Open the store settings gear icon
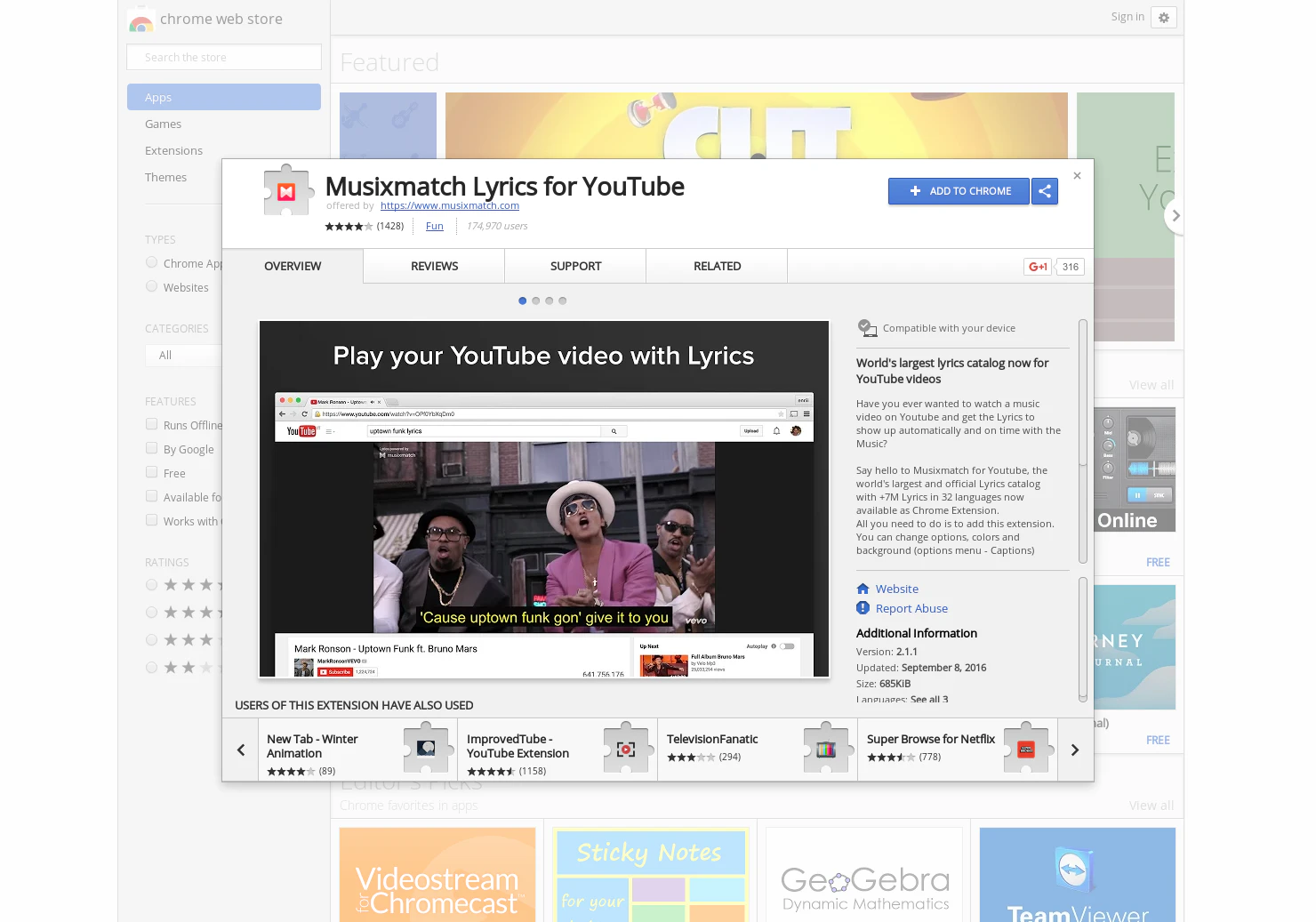 pos(1164,18)
